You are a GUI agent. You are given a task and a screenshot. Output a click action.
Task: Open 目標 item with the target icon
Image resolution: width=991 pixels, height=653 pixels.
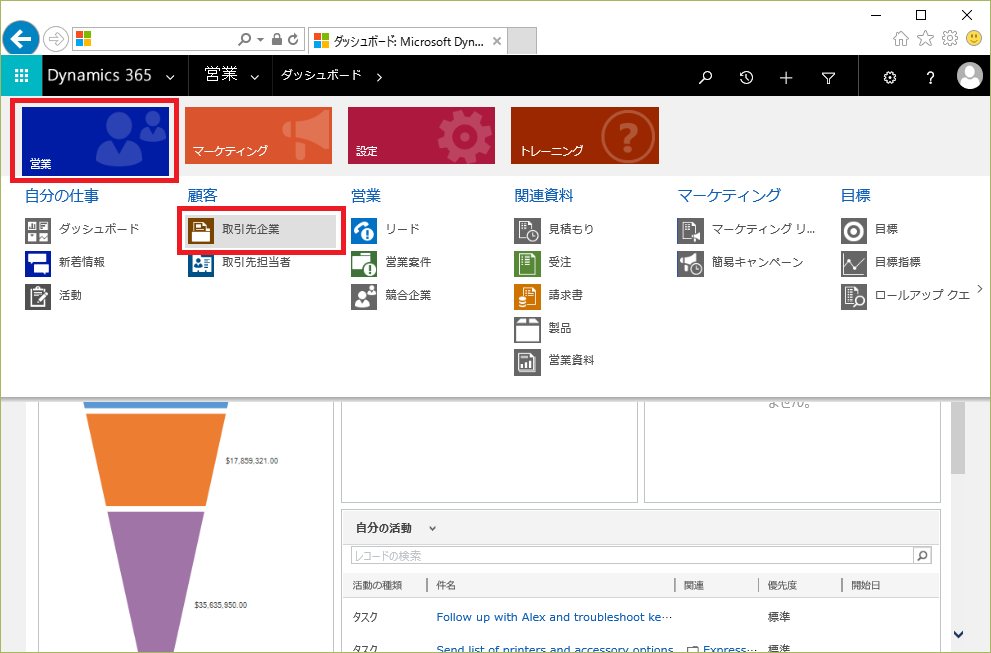point(870,229)
